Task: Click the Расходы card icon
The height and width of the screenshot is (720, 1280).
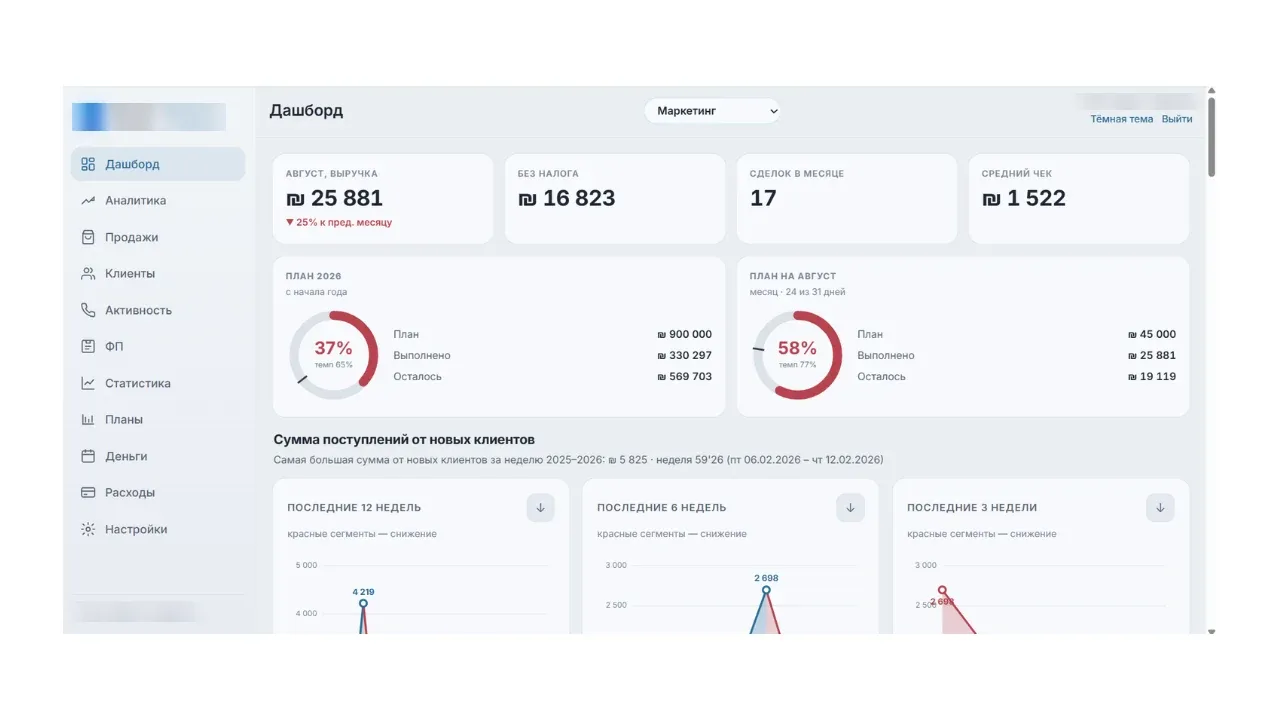Action: pyautogui.click(x=88, y=493)
